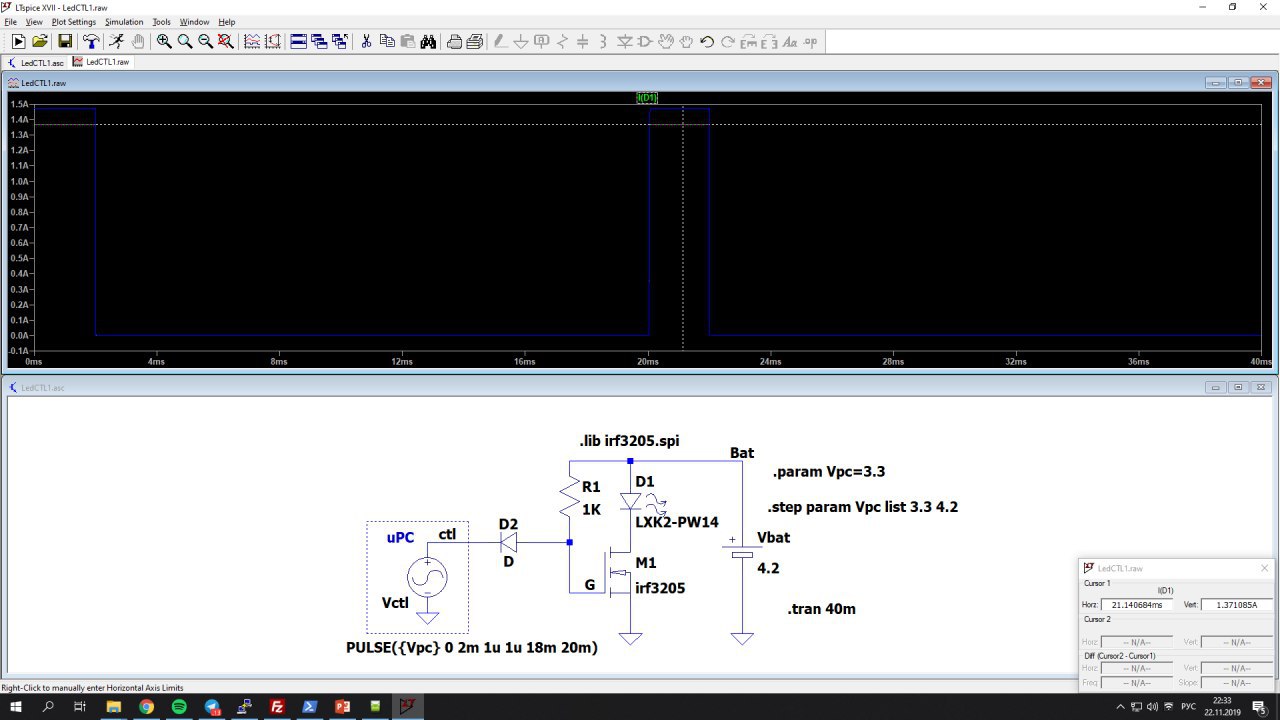Click the Undo arrow in the toolbar

click(x=707, y=41)
